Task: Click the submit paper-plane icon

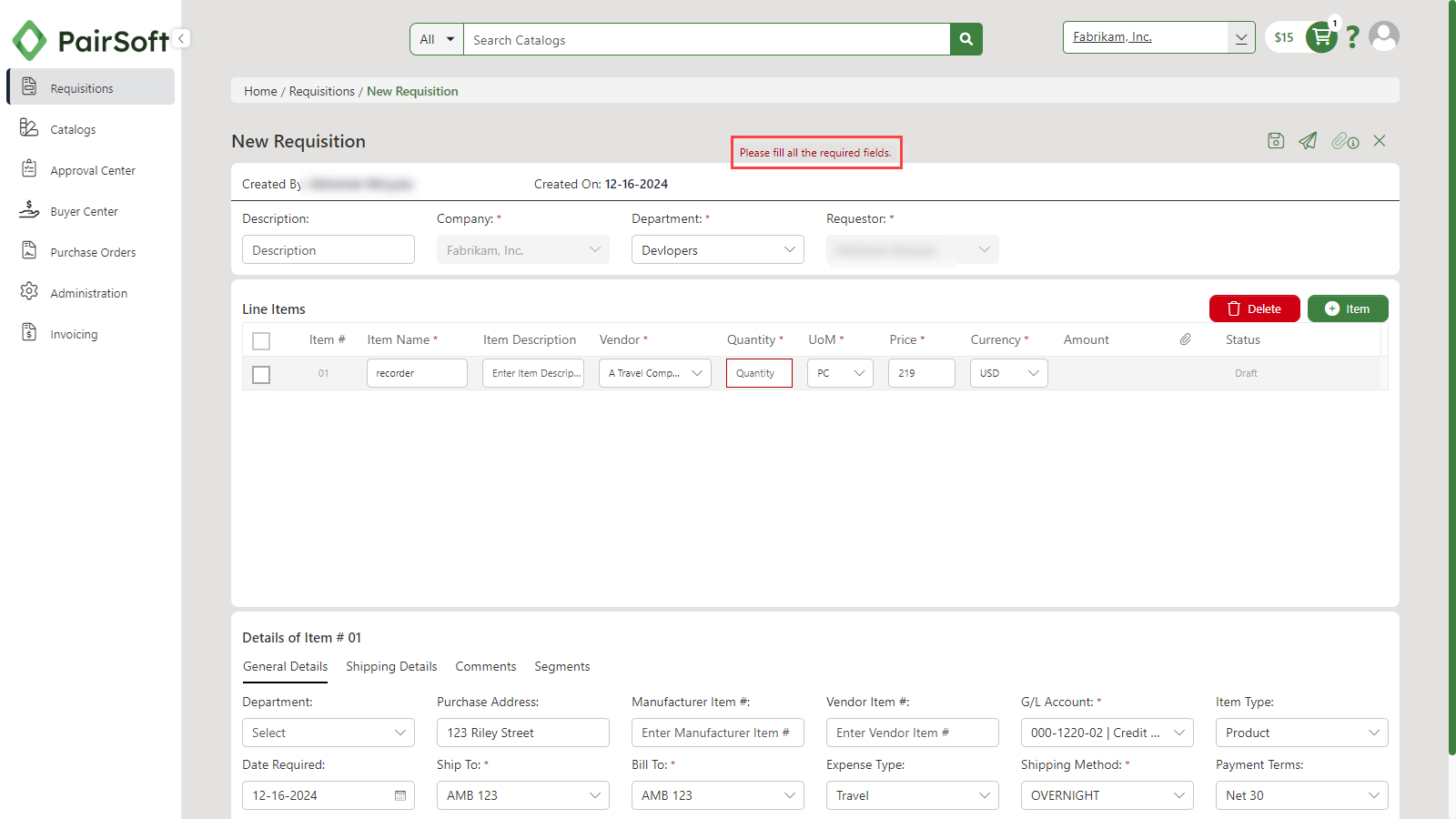Action: [x=1308, y=141]
